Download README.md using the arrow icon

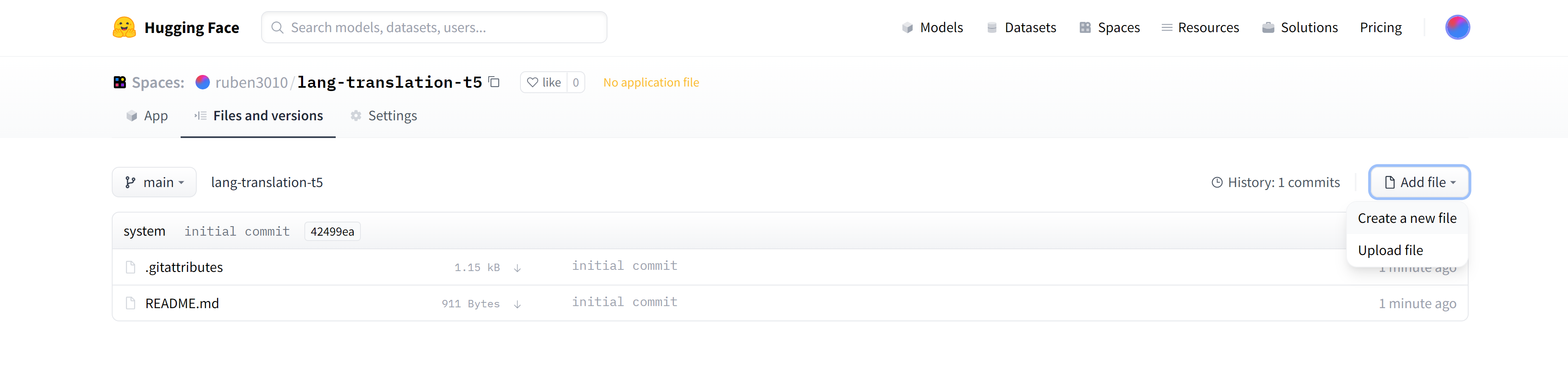pos(518,304)
